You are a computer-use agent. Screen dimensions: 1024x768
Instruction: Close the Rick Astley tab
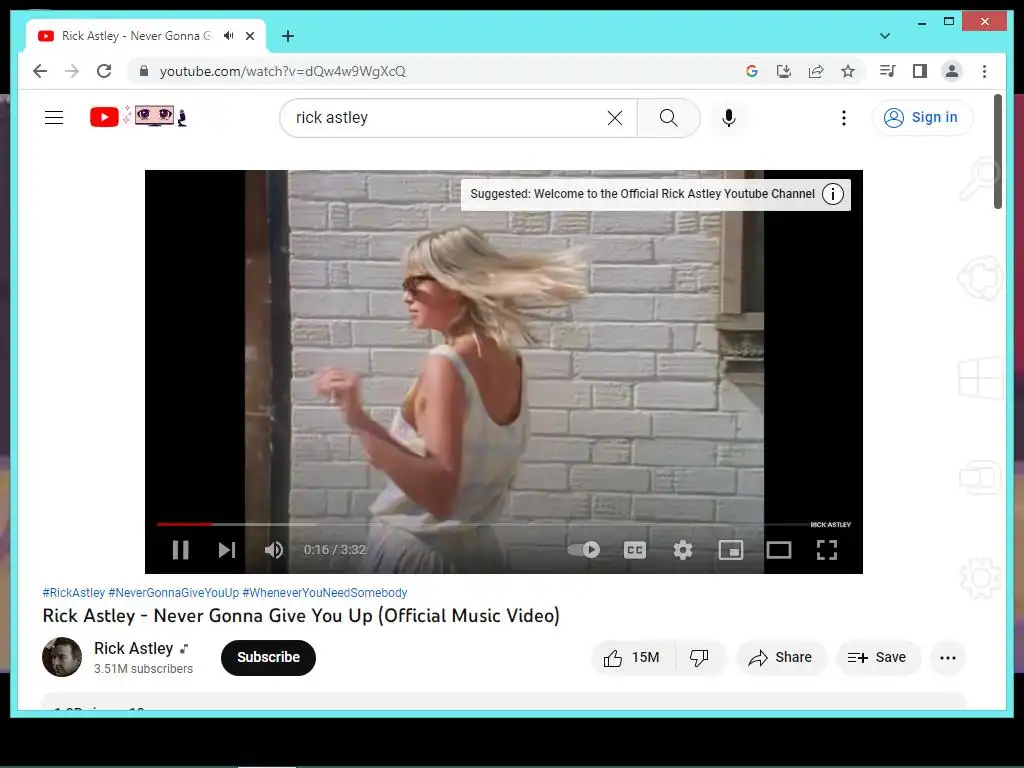(x=250, y=36)
